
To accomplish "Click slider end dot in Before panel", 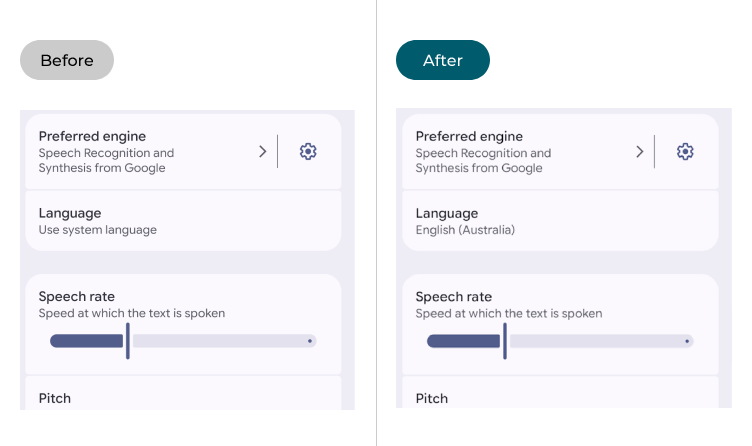I will coord(310,341).
